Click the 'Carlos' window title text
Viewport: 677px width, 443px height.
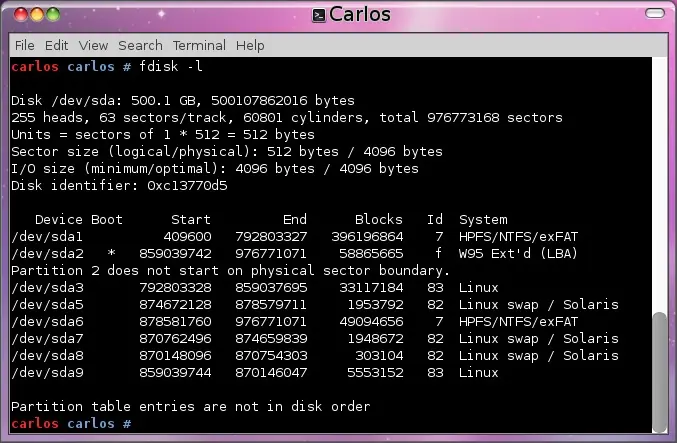360,15
